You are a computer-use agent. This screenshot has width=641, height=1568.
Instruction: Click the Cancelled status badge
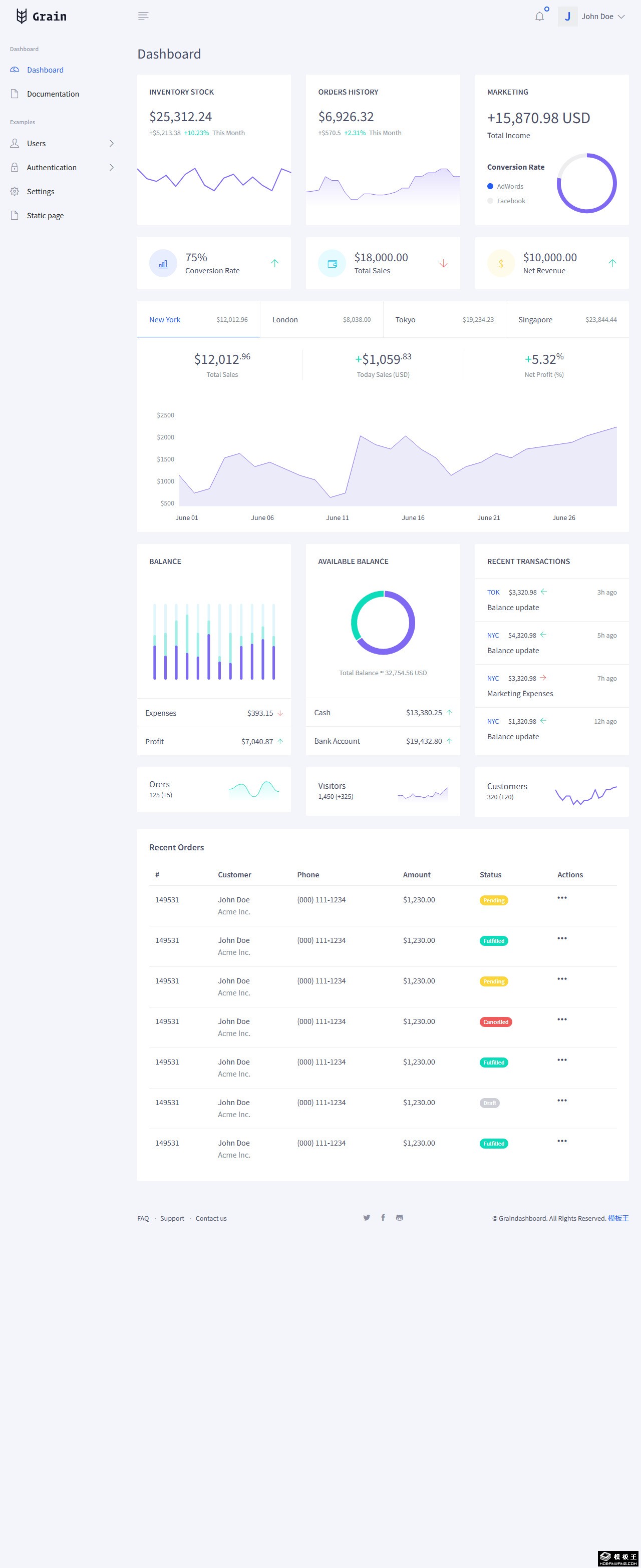point(495,1022)
